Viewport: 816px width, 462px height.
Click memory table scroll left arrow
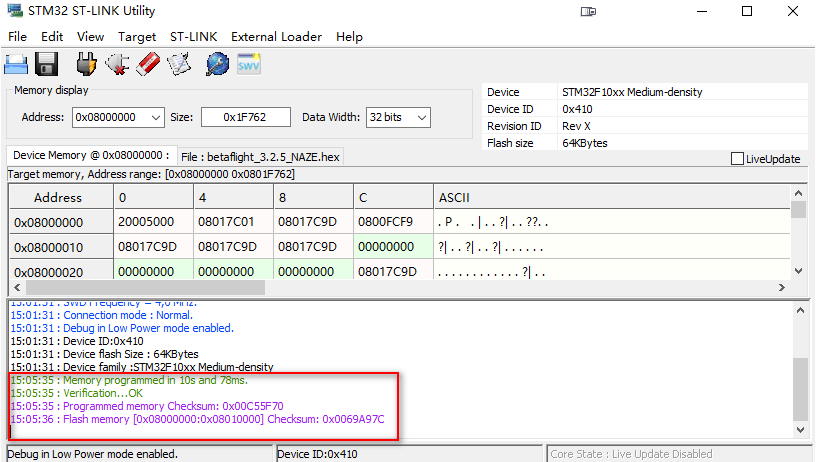coord(17,287)
